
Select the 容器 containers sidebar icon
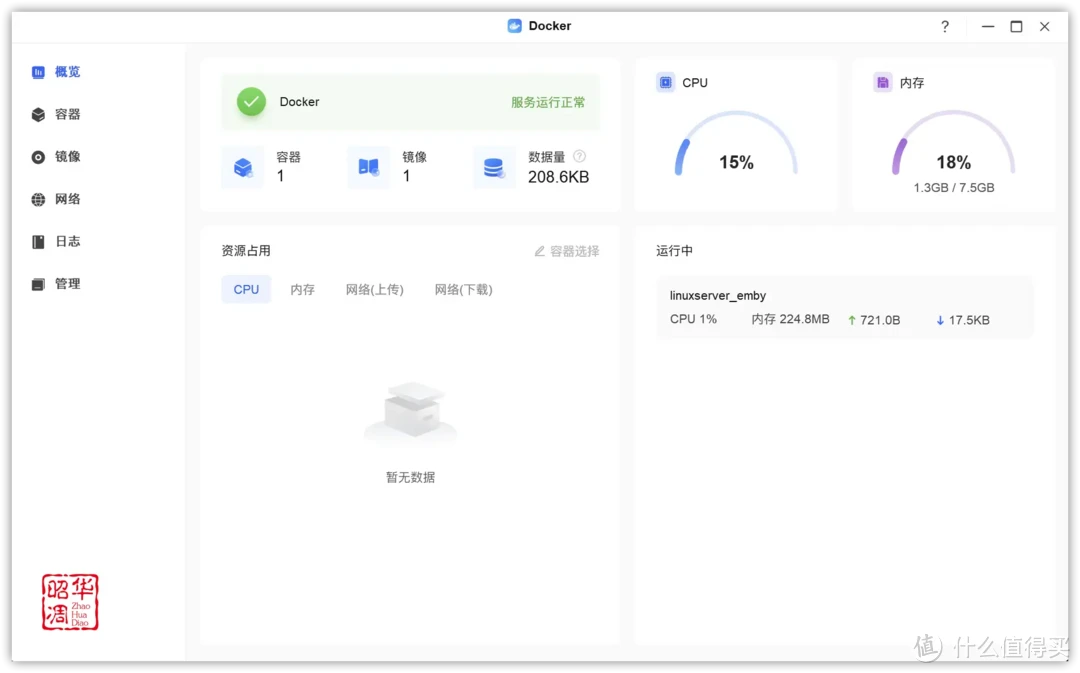(x=39, y=114)
